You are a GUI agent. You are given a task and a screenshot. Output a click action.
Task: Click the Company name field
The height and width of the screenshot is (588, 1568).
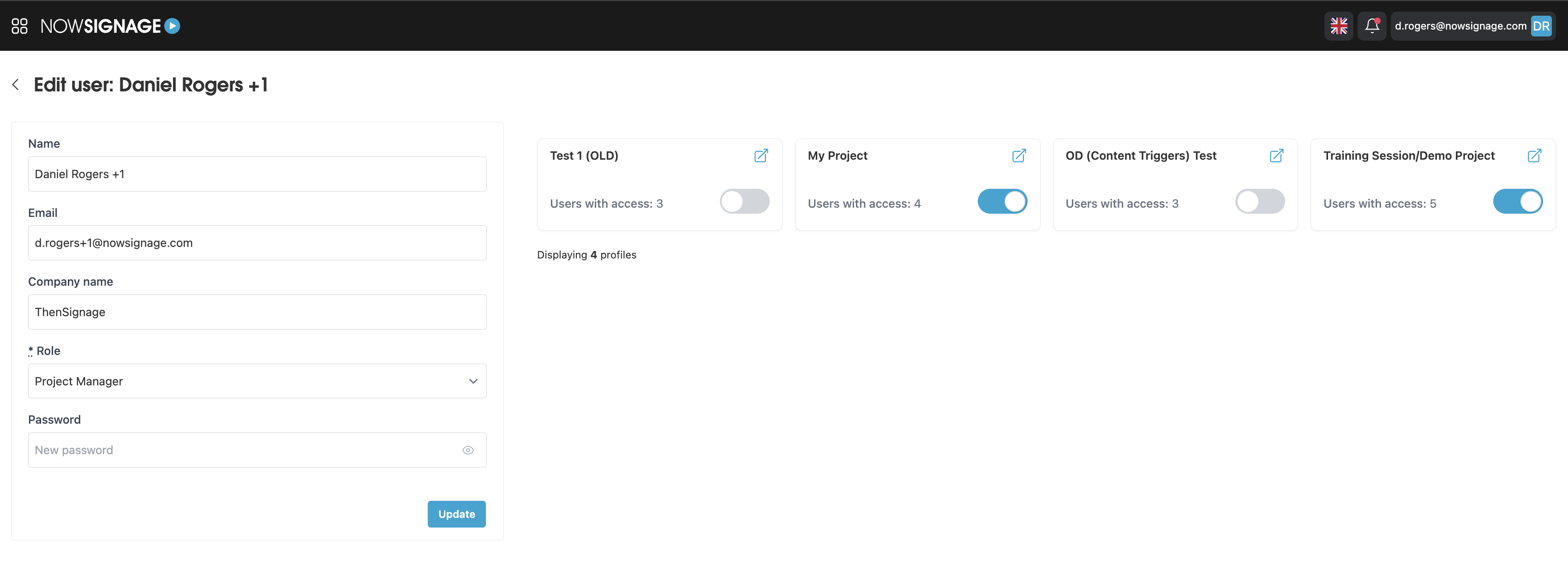257,312
